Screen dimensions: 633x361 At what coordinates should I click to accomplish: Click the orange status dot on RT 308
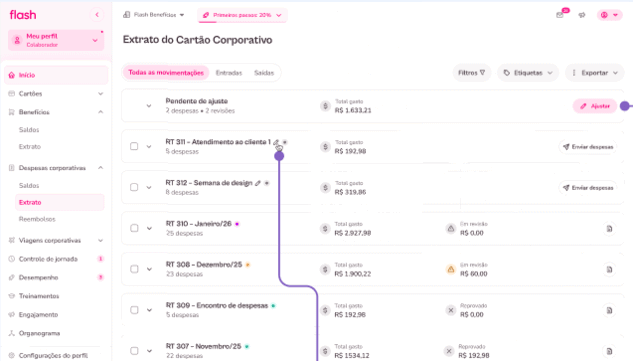(x=248, y=265)
